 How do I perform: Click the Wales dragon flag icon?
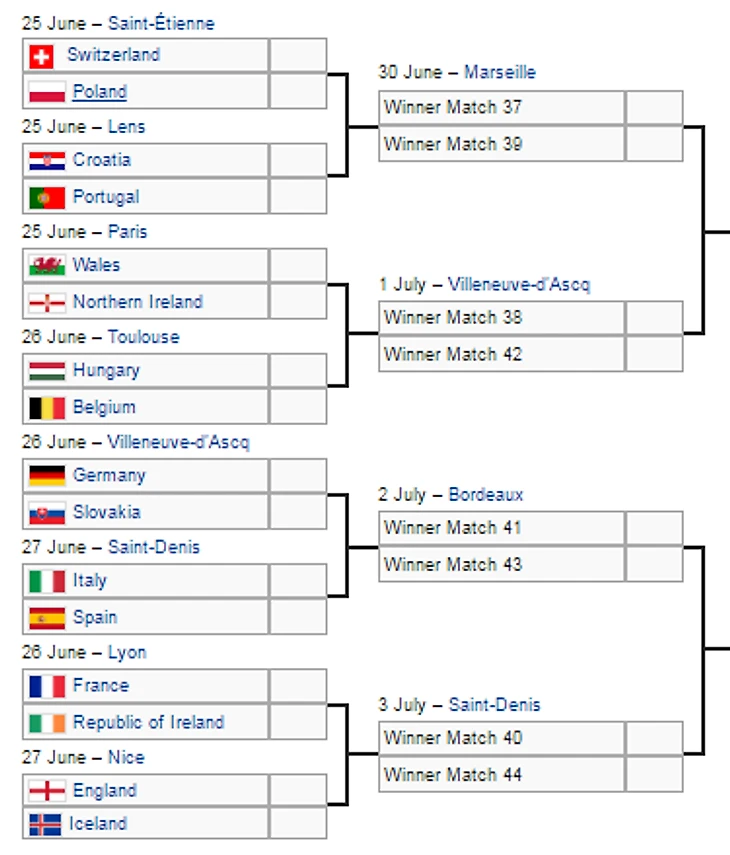coord(47,266)
